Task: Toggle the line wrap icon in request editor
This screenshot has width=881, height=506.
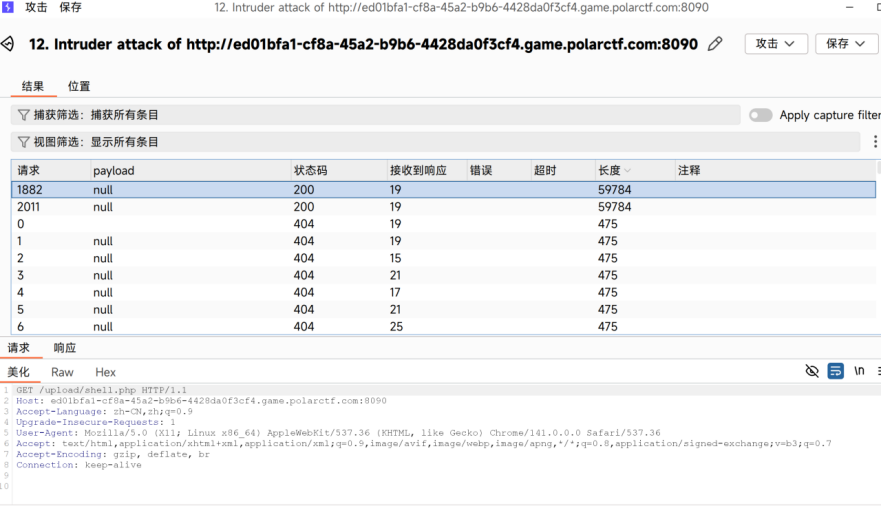Action: pos(835,371)
